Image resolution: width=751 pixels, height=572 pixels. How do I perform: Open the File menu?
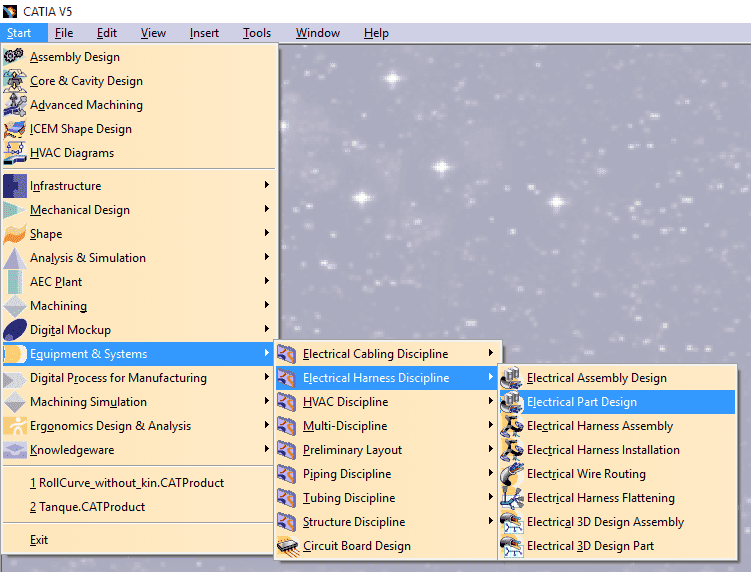pyautogui.click(x=64, y=33)
